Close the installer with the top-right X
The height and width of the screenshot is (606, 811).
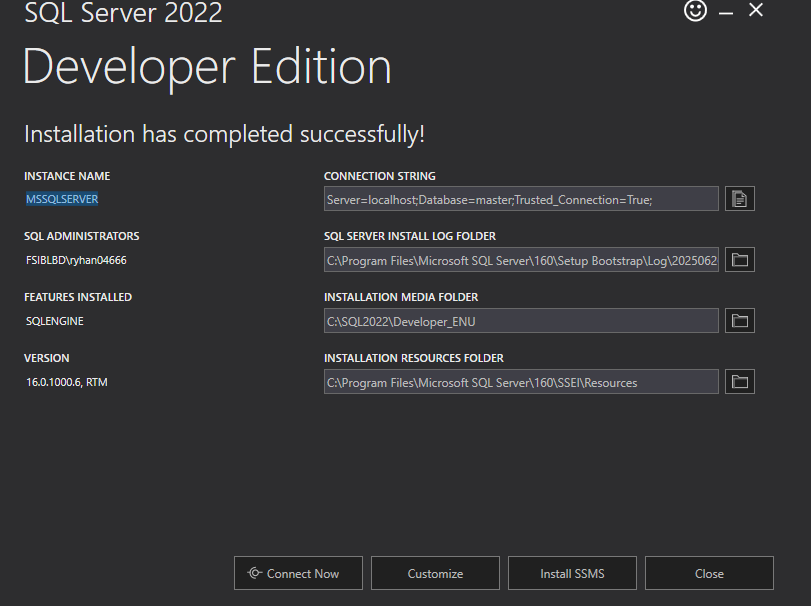pos(756,10)
